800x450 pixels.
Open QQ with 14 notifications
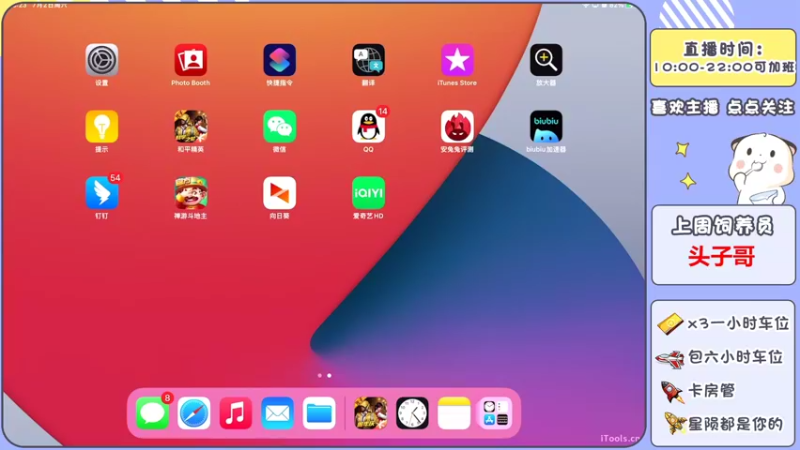[x=368, y=127]
